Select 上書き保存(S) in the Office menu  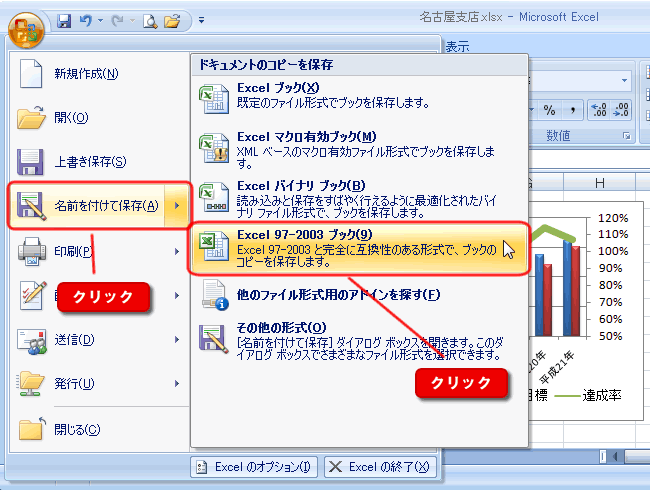pos(99,162)
